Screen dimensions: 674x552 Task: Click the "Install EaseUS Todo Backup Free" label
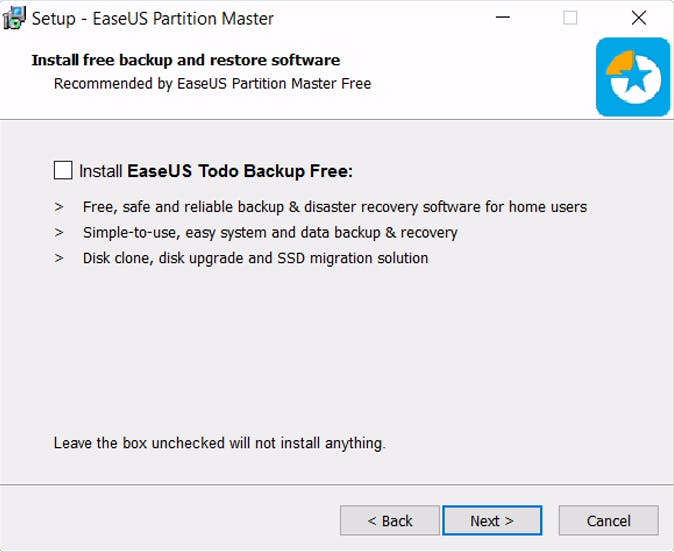(x=216, y=171)
